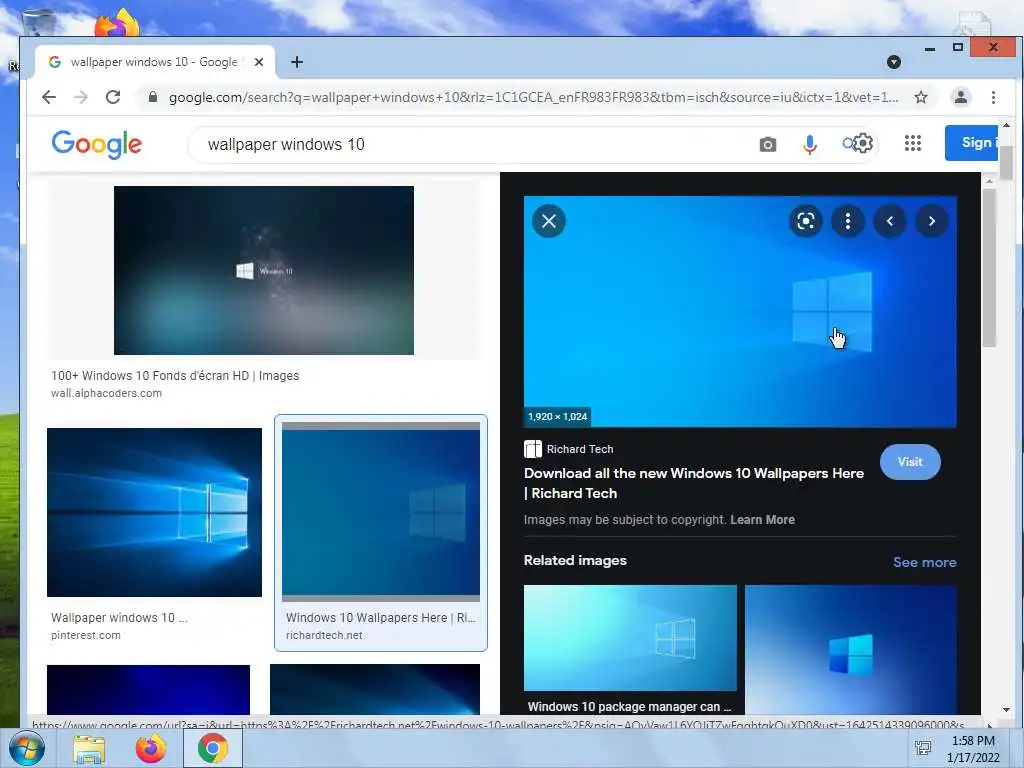Open the selected richardtech.net wallpaper thumbnail
The height and width of the screenshot is (768, 1024).
click(381, 511)
